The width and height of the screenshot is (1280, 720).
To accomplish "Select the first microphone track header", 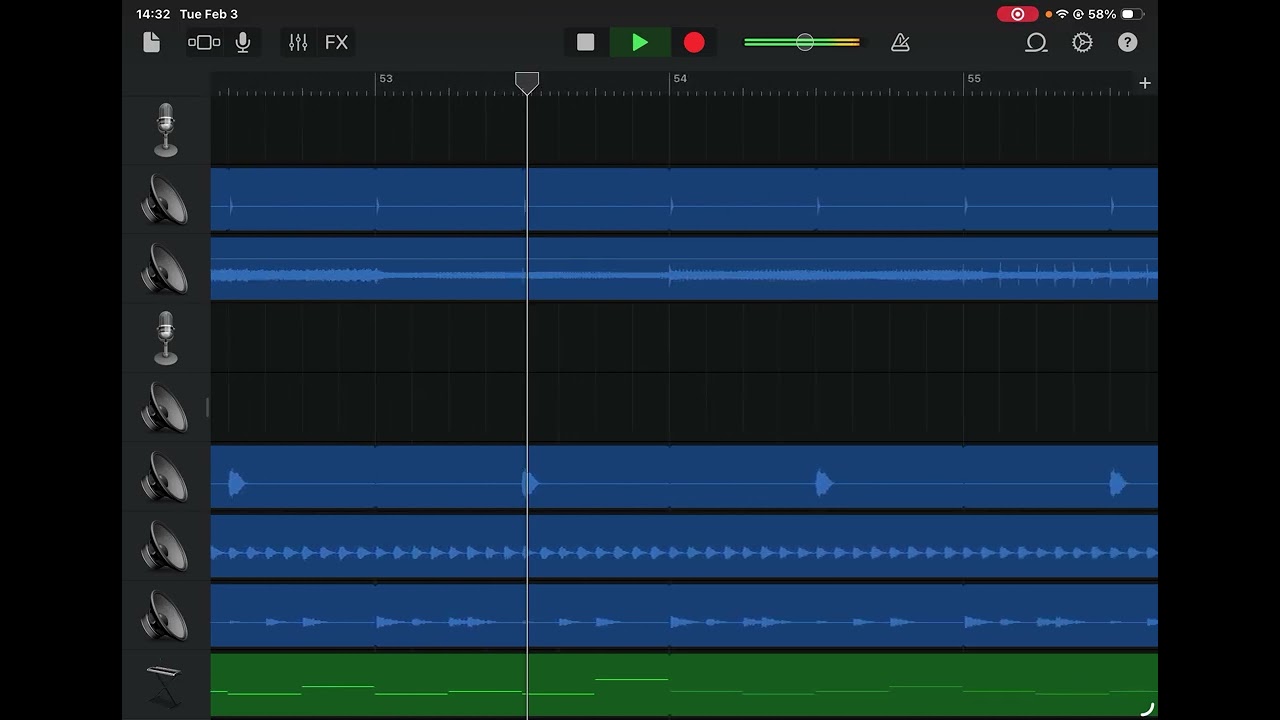I will (x=166, y=130).
